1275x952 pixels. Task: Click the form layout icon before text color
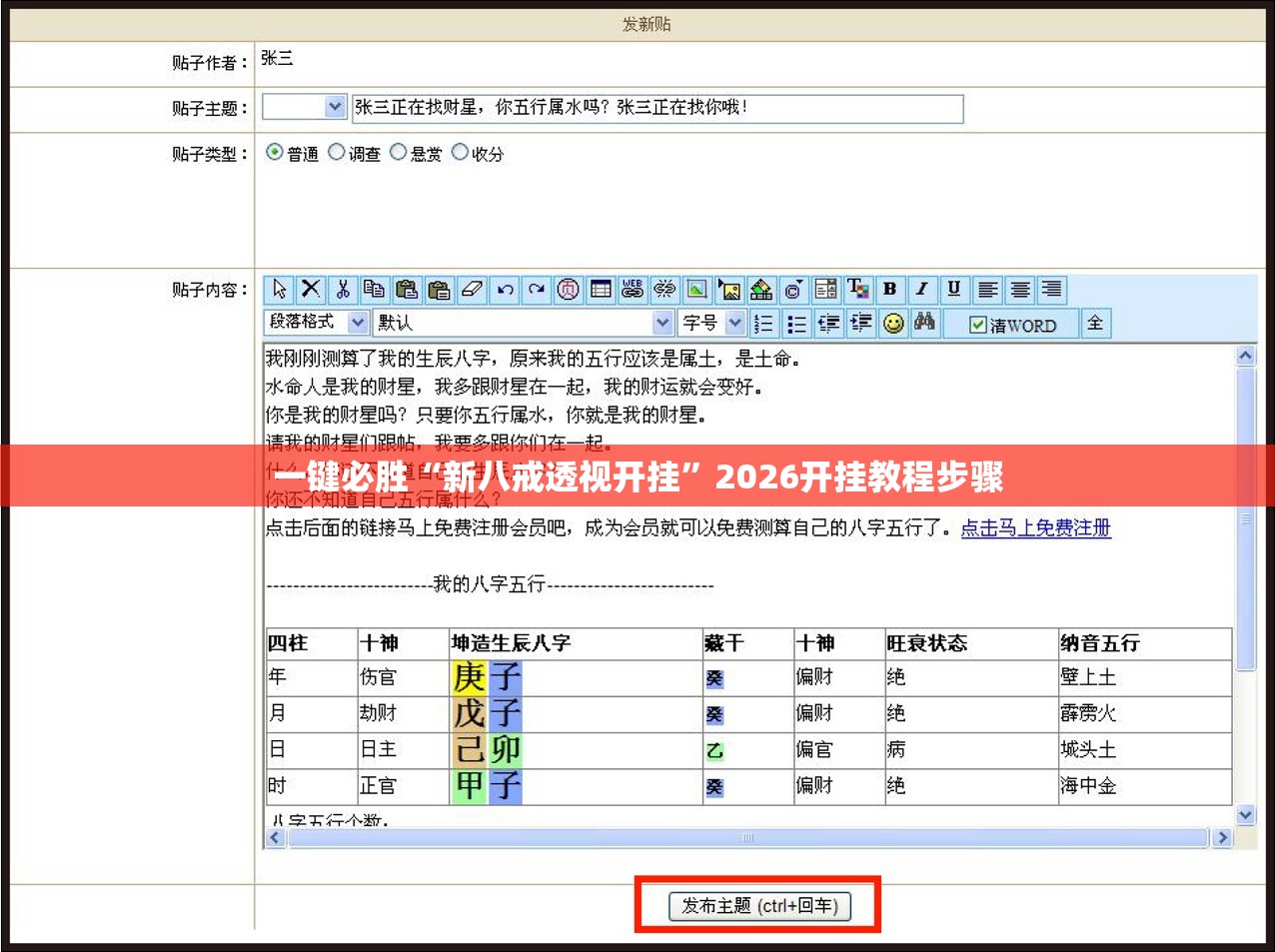(x=825, y=290)
